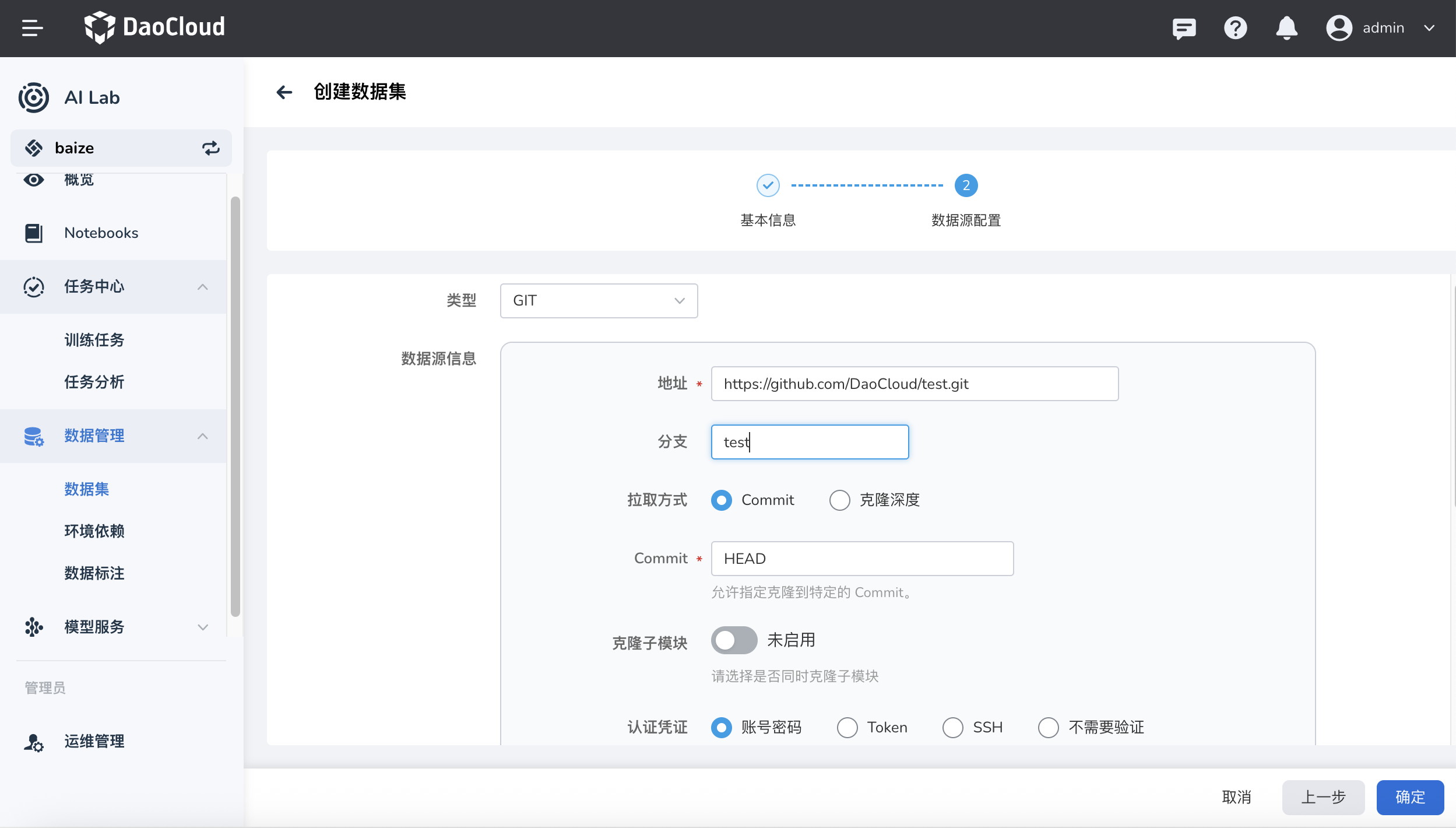Click the Notebooks sidebar icon
The width and height of the screenshot is (1456, 828).
click(33, 233)
